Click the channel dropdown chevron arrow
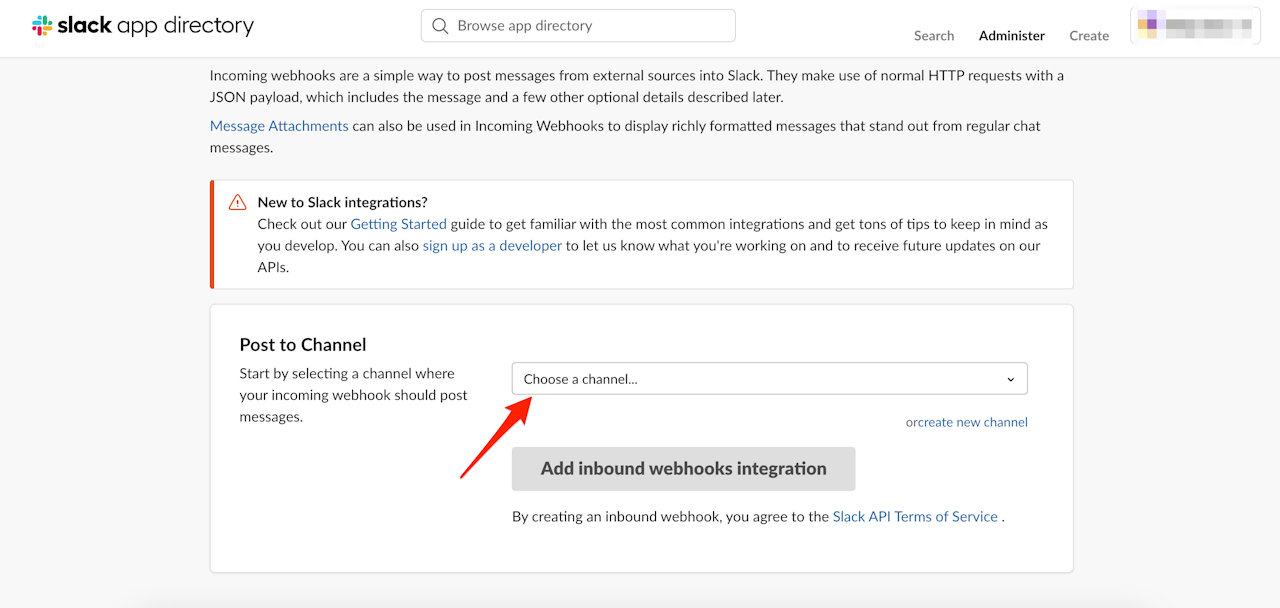This screenshot has width=1280, height=608. (x=1010, y=379)
